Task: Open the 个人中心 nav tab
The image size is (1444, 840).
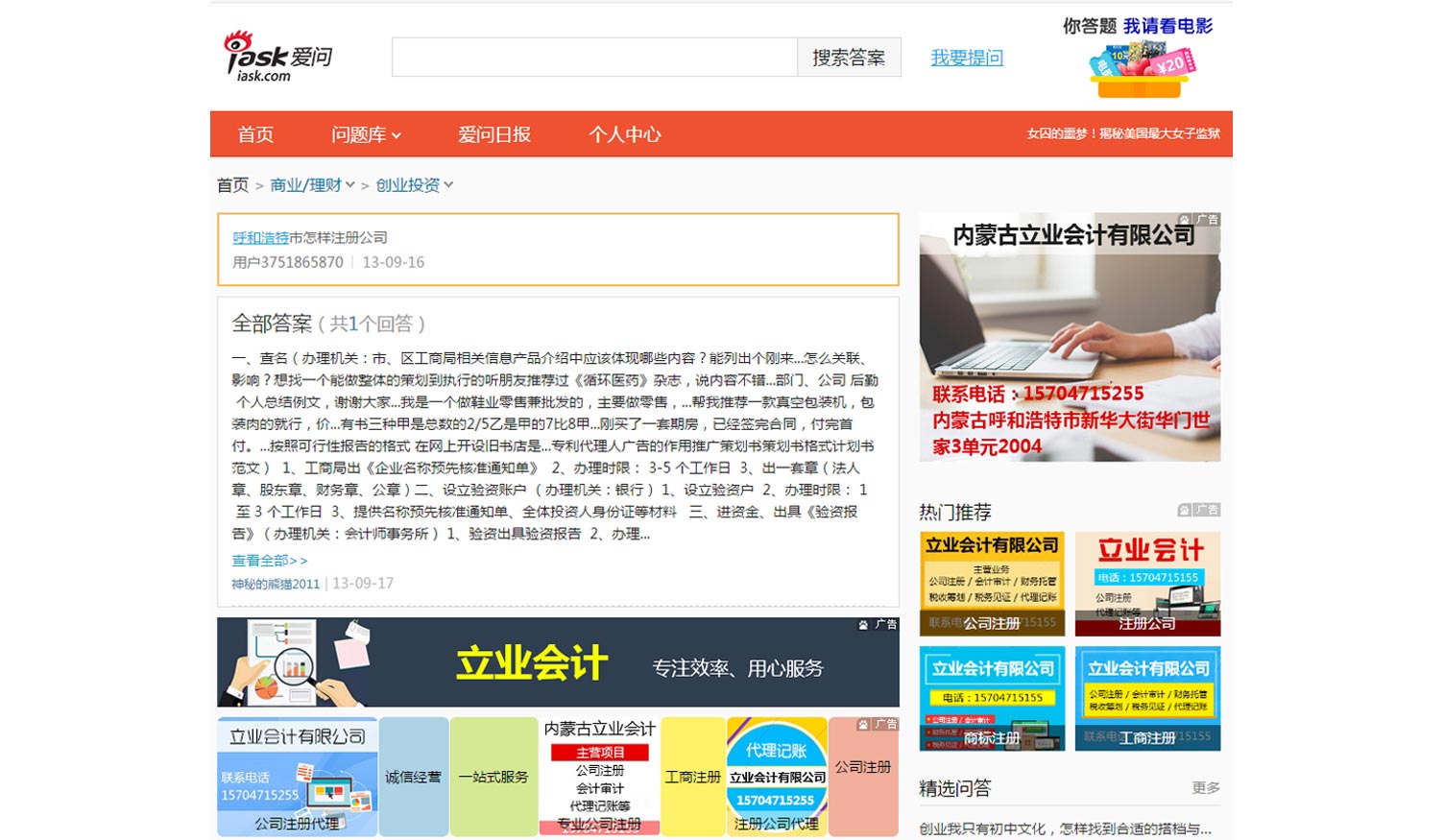Action: pos(624,134)
